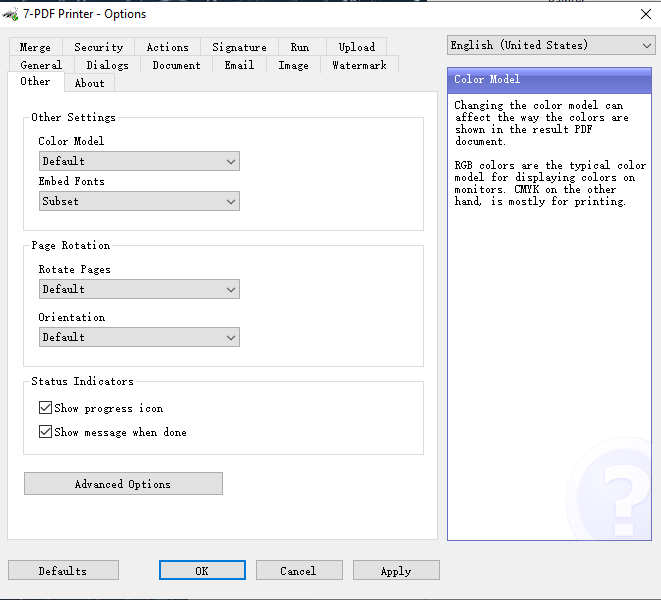The image size is (661, 600).
Task: Go to the Actions tab
Action: tap(167, 47)
